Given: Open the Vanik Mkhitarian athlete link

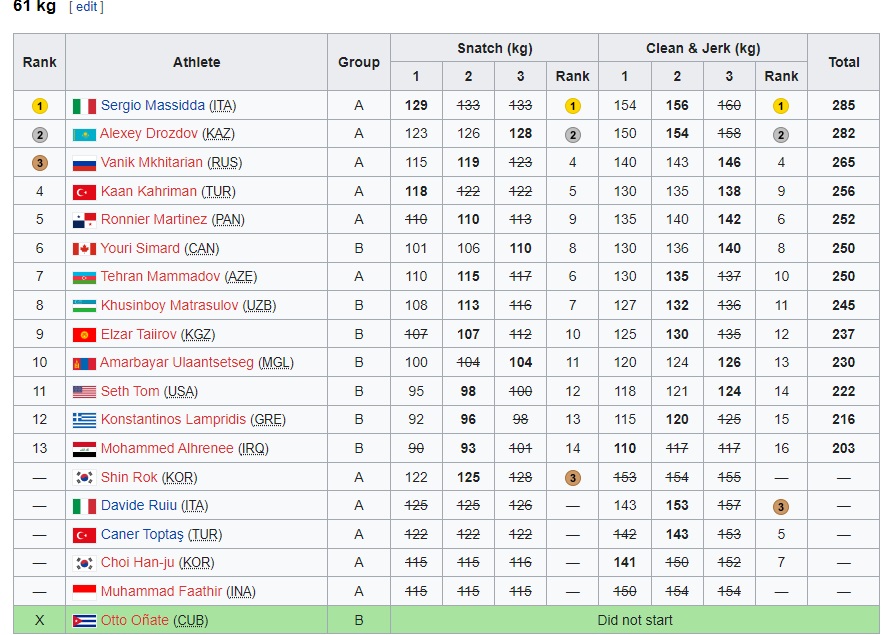Looking at the screenshot, I should [151, 163].
